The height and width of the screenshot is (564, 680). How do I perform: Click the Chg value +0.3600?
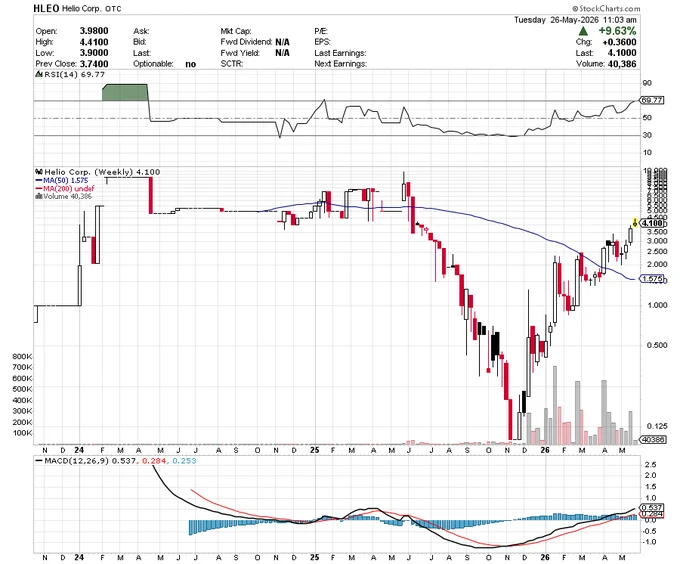tap(619, 42)
